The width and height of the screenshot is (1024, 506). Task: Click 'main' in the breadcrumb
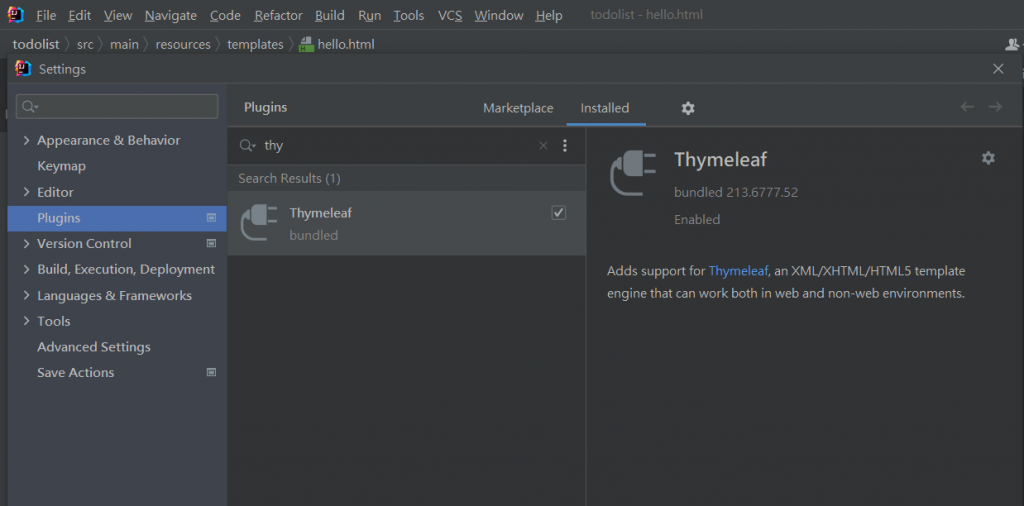[124, 44]
